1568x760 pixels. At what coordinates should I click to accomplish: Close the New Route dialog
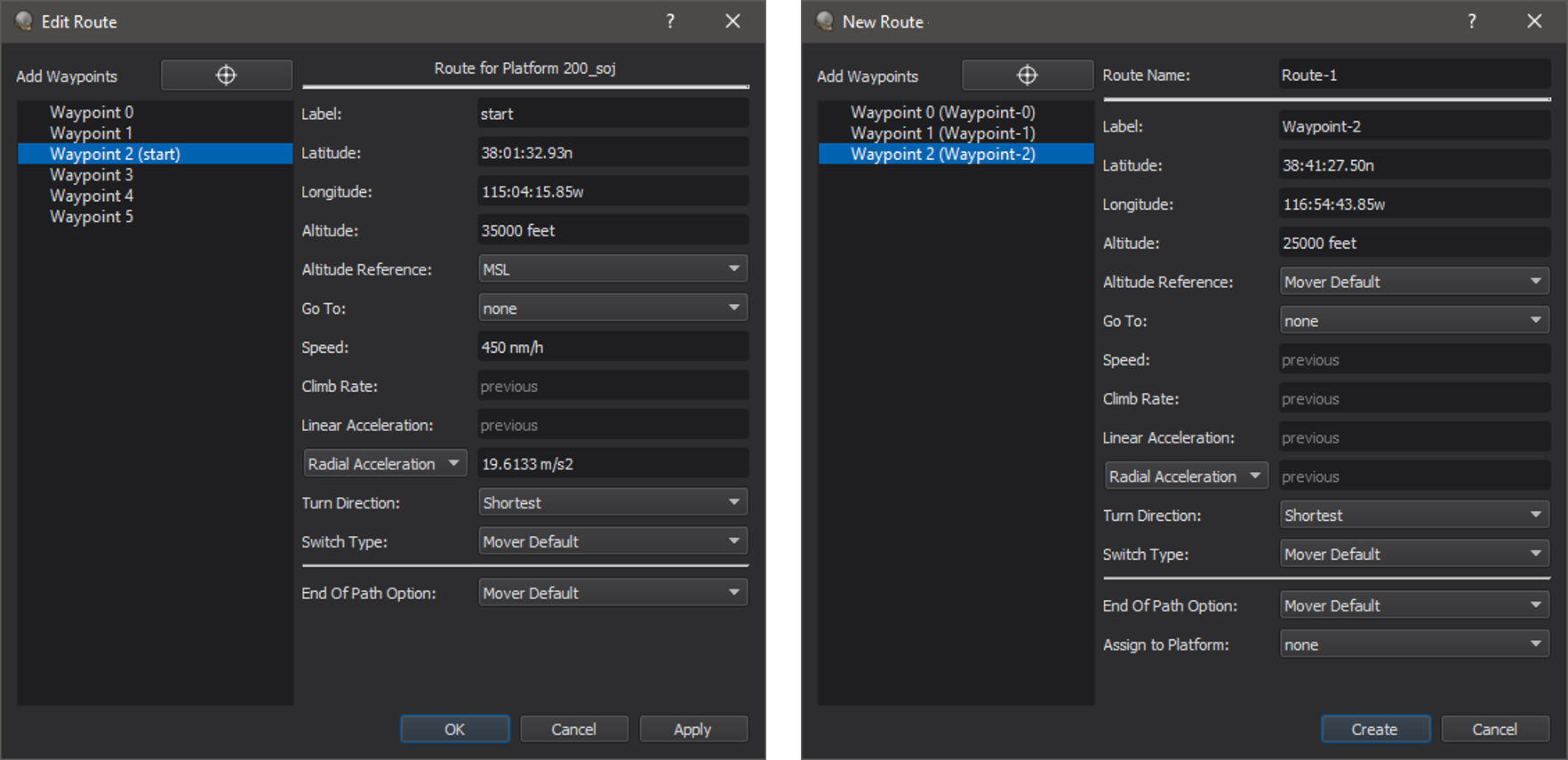(1534, 21)
